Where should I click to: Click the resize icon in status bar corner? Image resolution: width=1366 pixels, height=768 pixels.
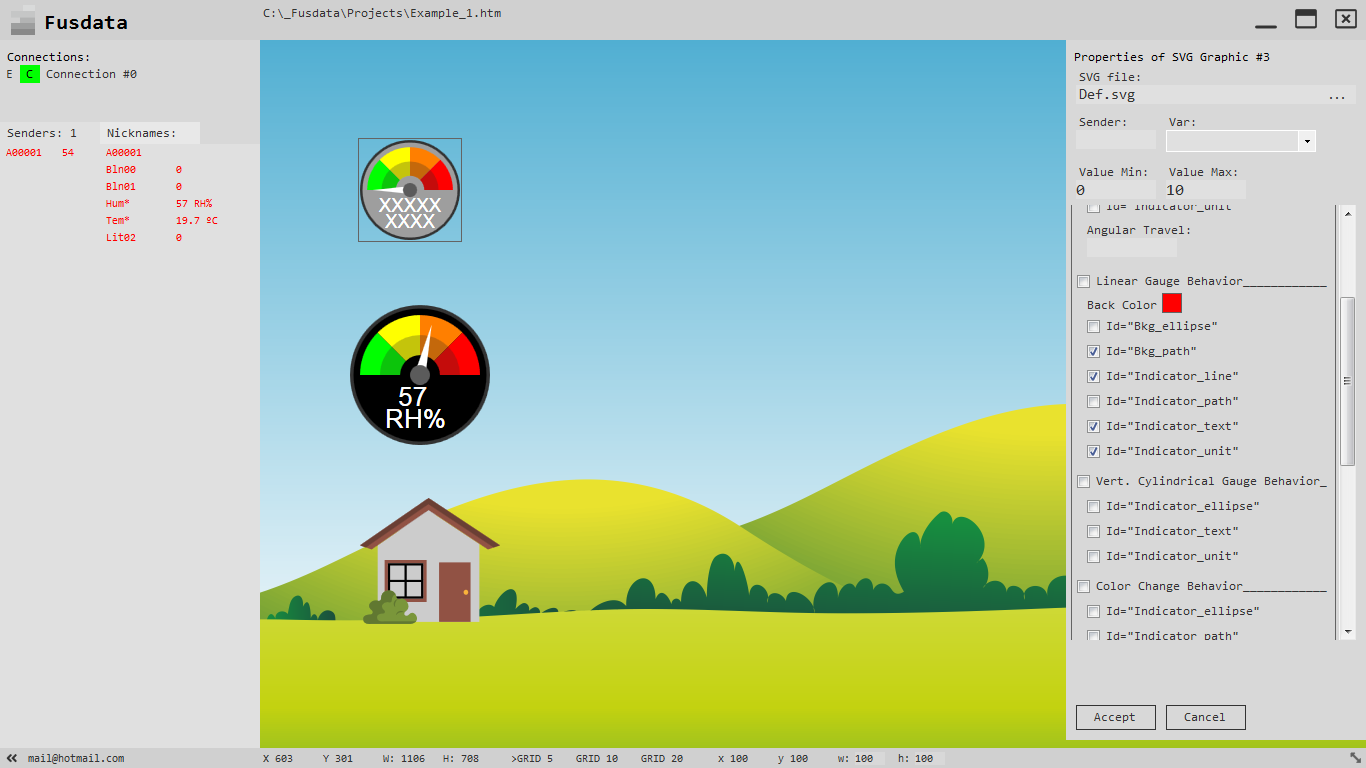(x=1355, y=758)
